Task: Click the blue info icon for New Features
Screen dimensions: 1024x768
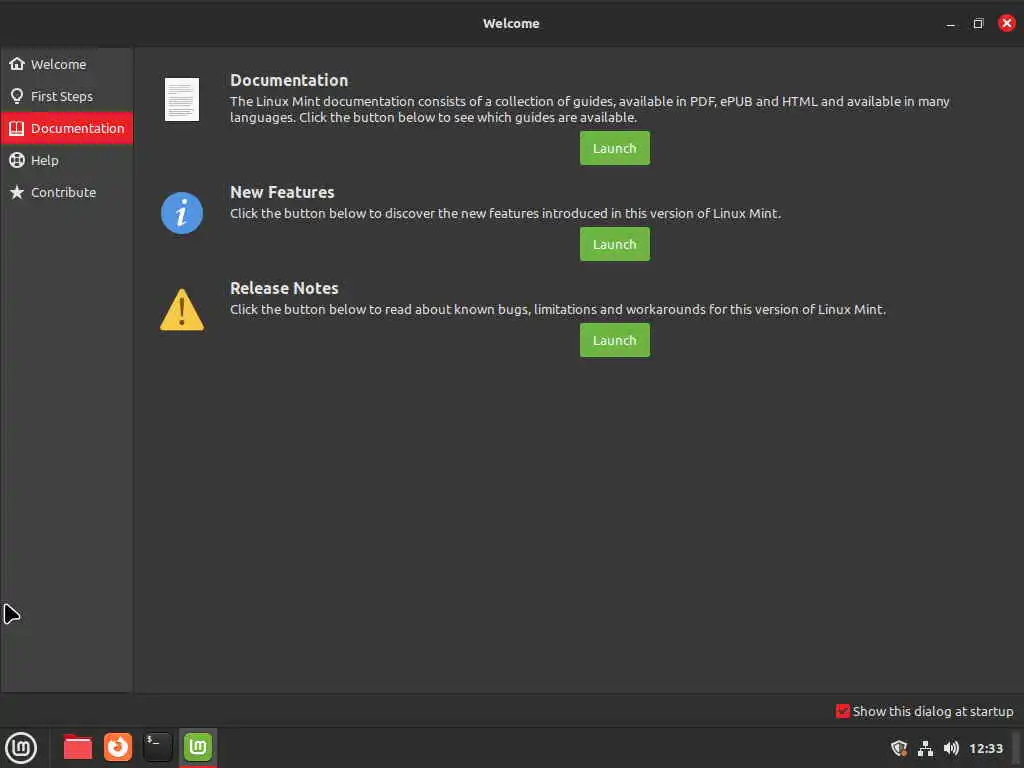Action: coord(182,213)
